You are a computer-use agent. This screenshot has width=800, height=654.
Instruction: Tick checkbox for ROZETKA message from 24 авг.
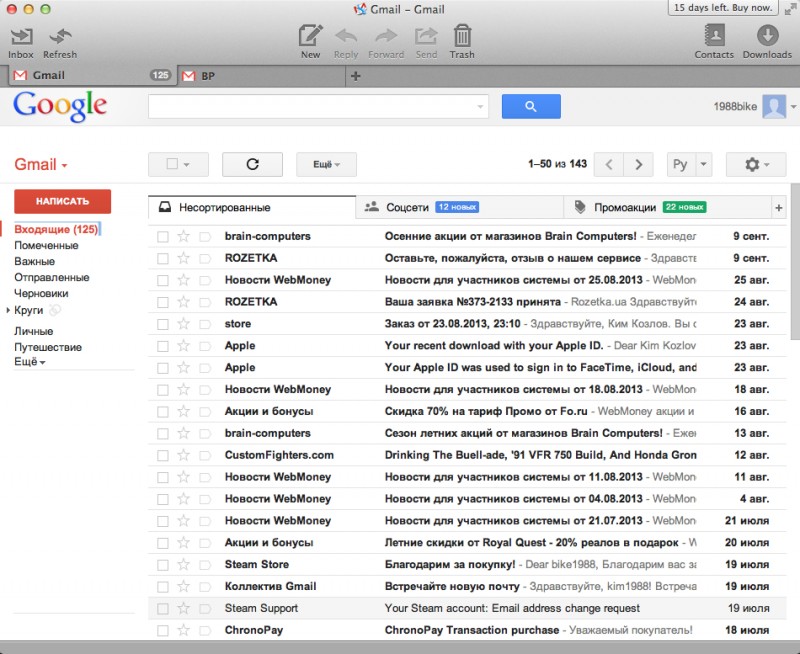click(163, 303)
